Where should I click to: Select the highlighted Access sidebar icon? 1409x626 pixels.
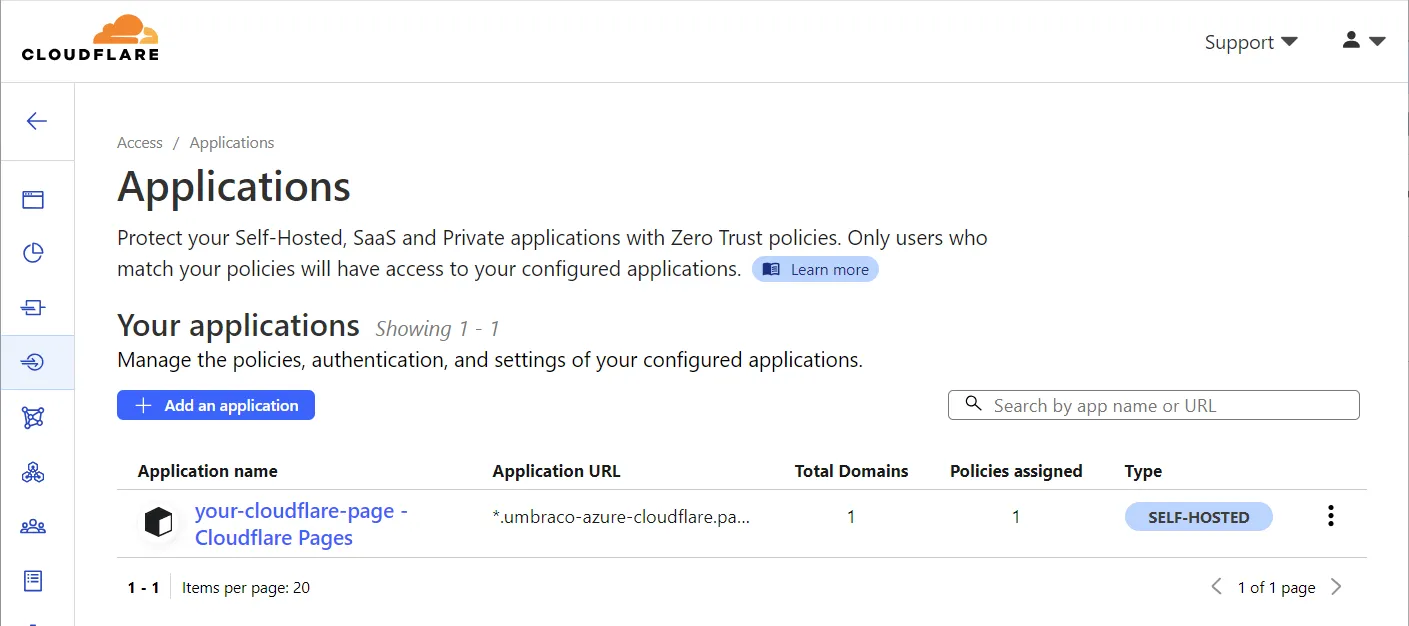(x=34, y=362)
